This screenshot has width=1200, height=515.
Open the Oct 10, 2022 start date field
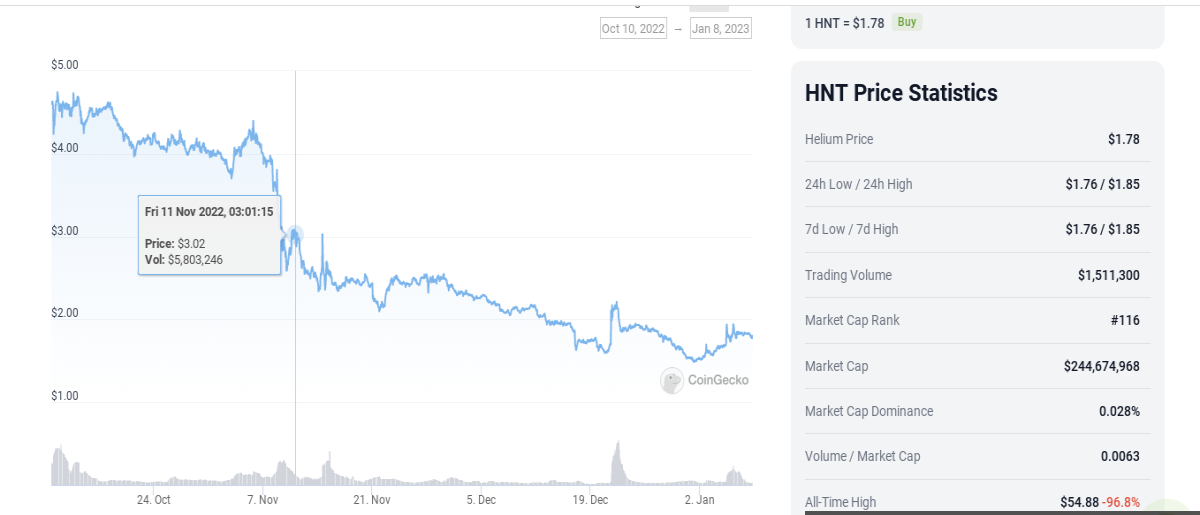coord(633,28)
